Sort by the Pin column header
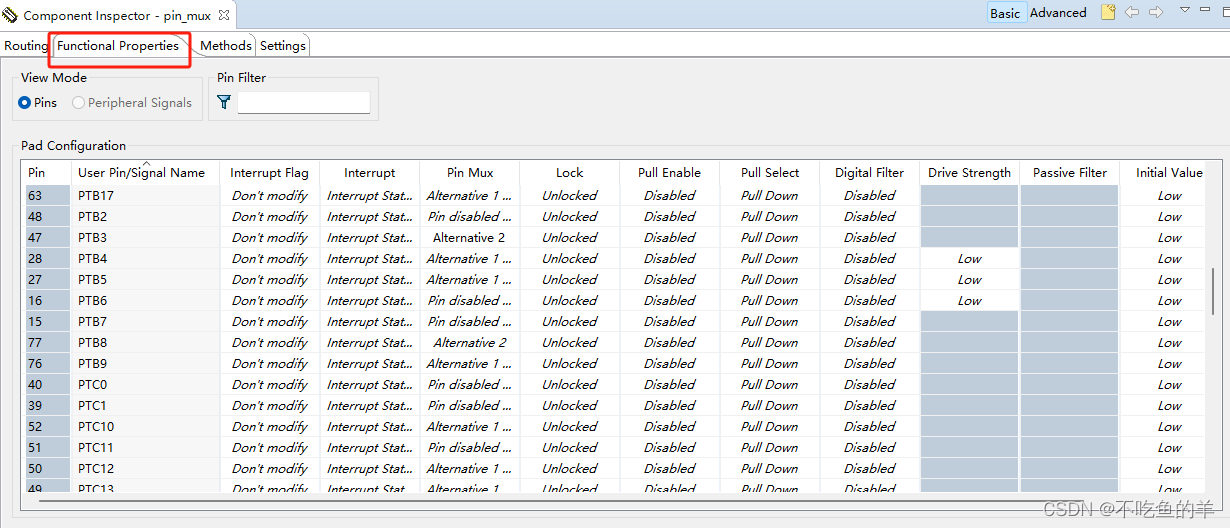Image resolution: width=1230 pixels, height=528 pixels. [x=47, y=172]
